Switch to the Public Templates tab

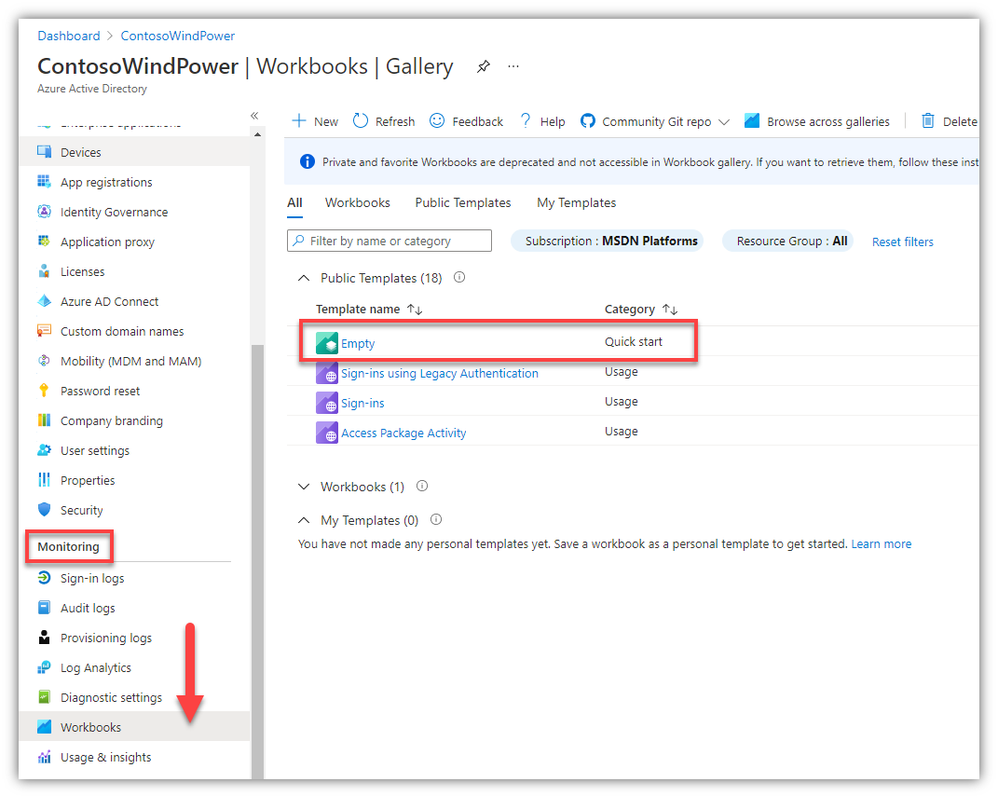pos(463,203)
